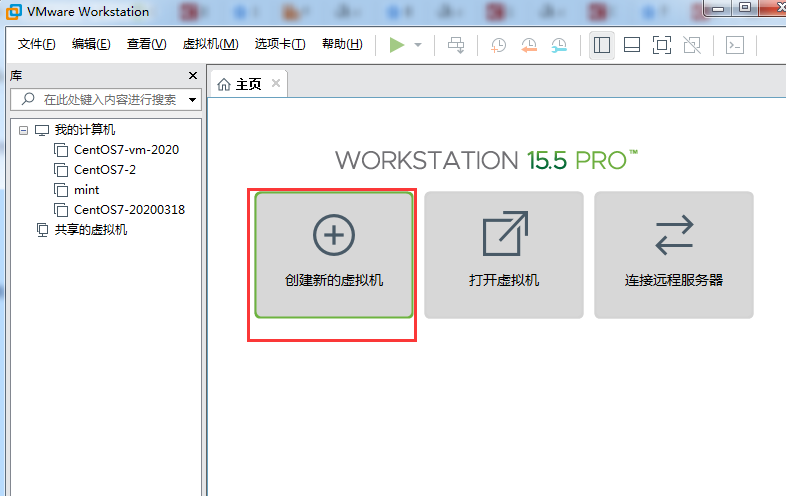Click 打开虚拟机 button
Viewport: 786px width, 496px height.
(x=504, y=255)
